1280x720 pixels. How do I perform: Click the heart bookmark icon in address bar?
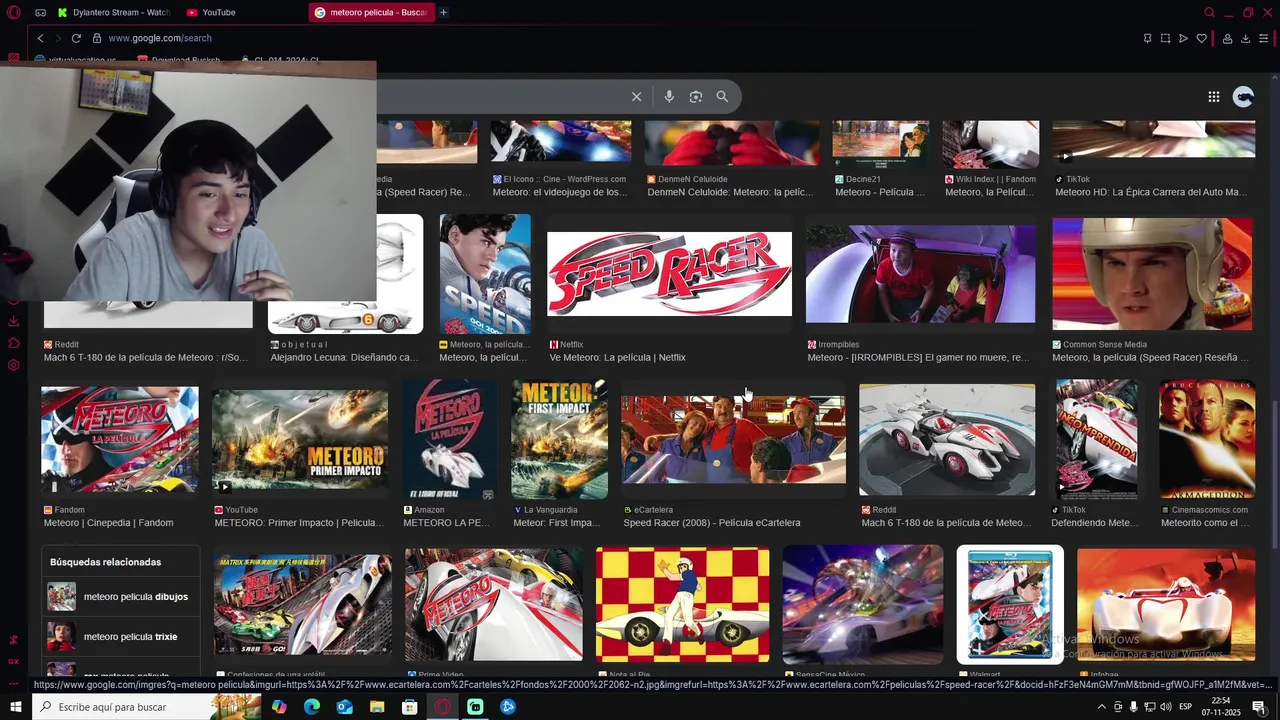click(x=1202, y=38)
